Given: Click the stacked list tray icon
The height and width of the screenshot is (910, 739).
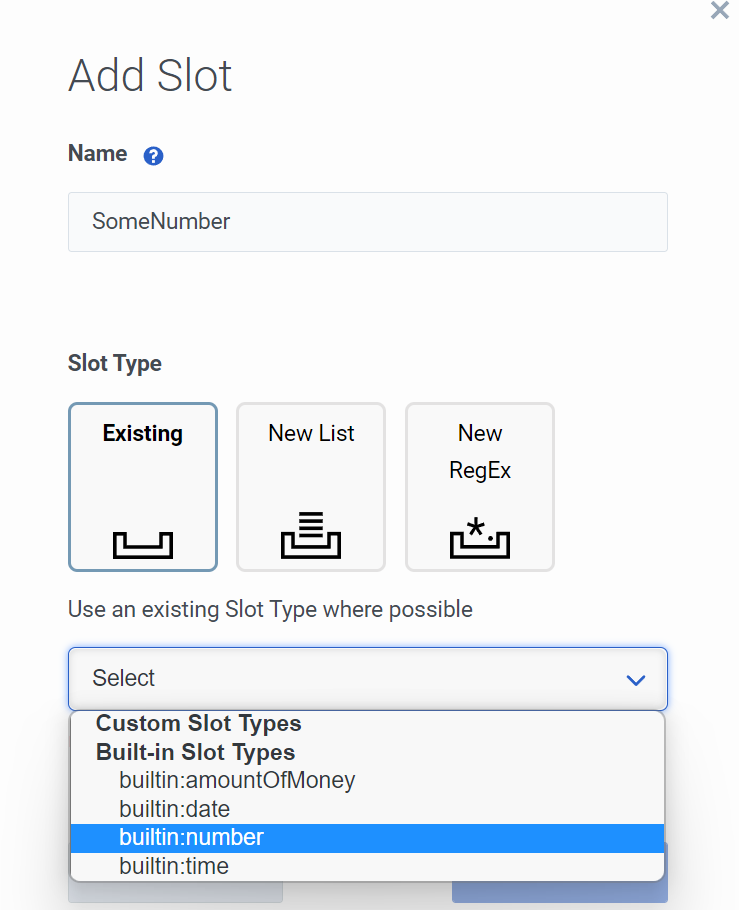Looking at the screenshot, I should pos(311,534).
